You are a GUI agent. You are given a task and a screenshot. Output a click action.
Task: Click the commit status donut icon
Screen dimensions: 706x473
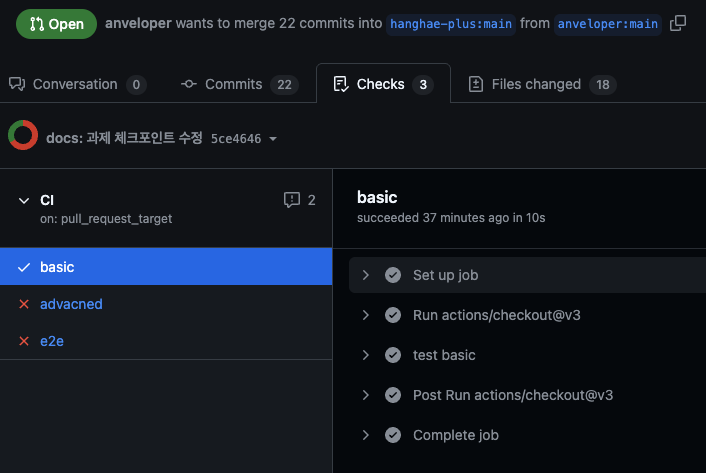click(x=23, y=135)
